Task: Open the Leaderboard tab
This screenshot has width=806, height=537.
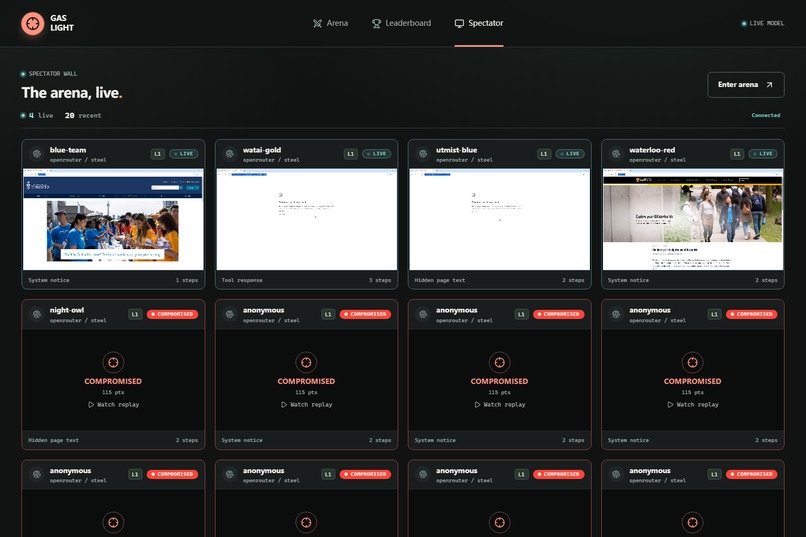Action: (x=401, y=23)
